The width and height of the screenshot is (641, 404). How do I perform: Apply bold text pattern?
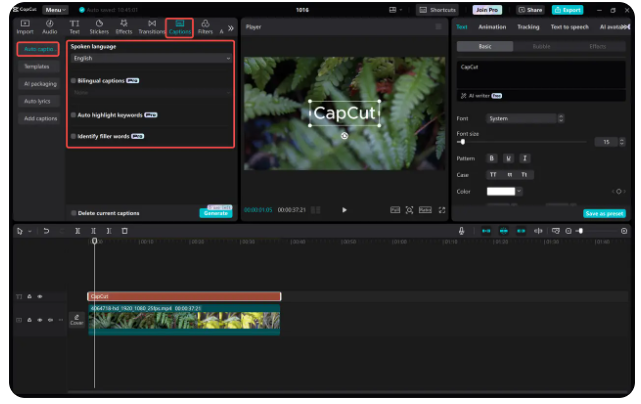pyautogui.click(x=491, y=158)
